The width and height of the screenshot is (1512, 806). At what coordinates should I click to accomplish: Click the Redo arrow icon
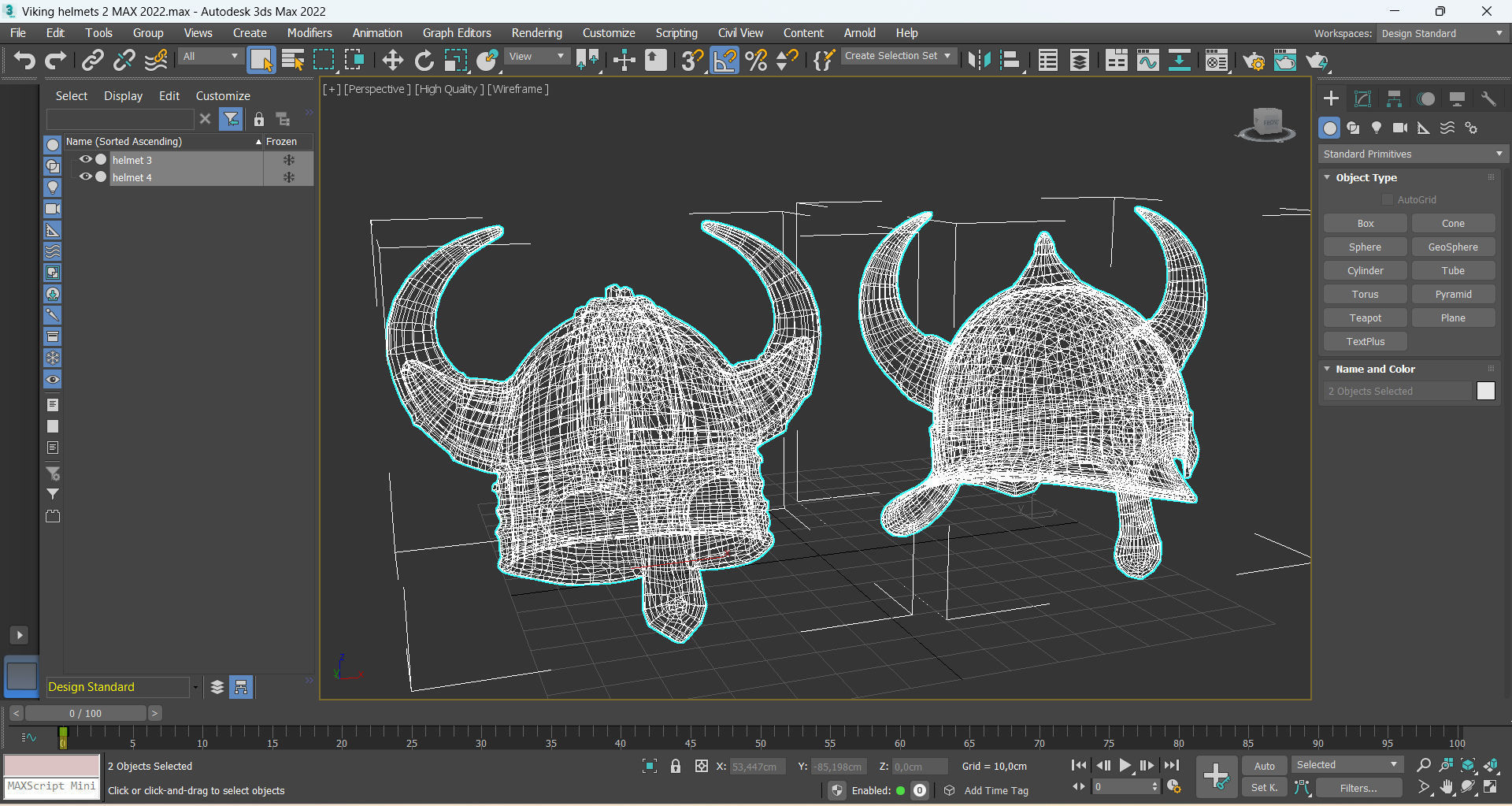pos(56,61)
